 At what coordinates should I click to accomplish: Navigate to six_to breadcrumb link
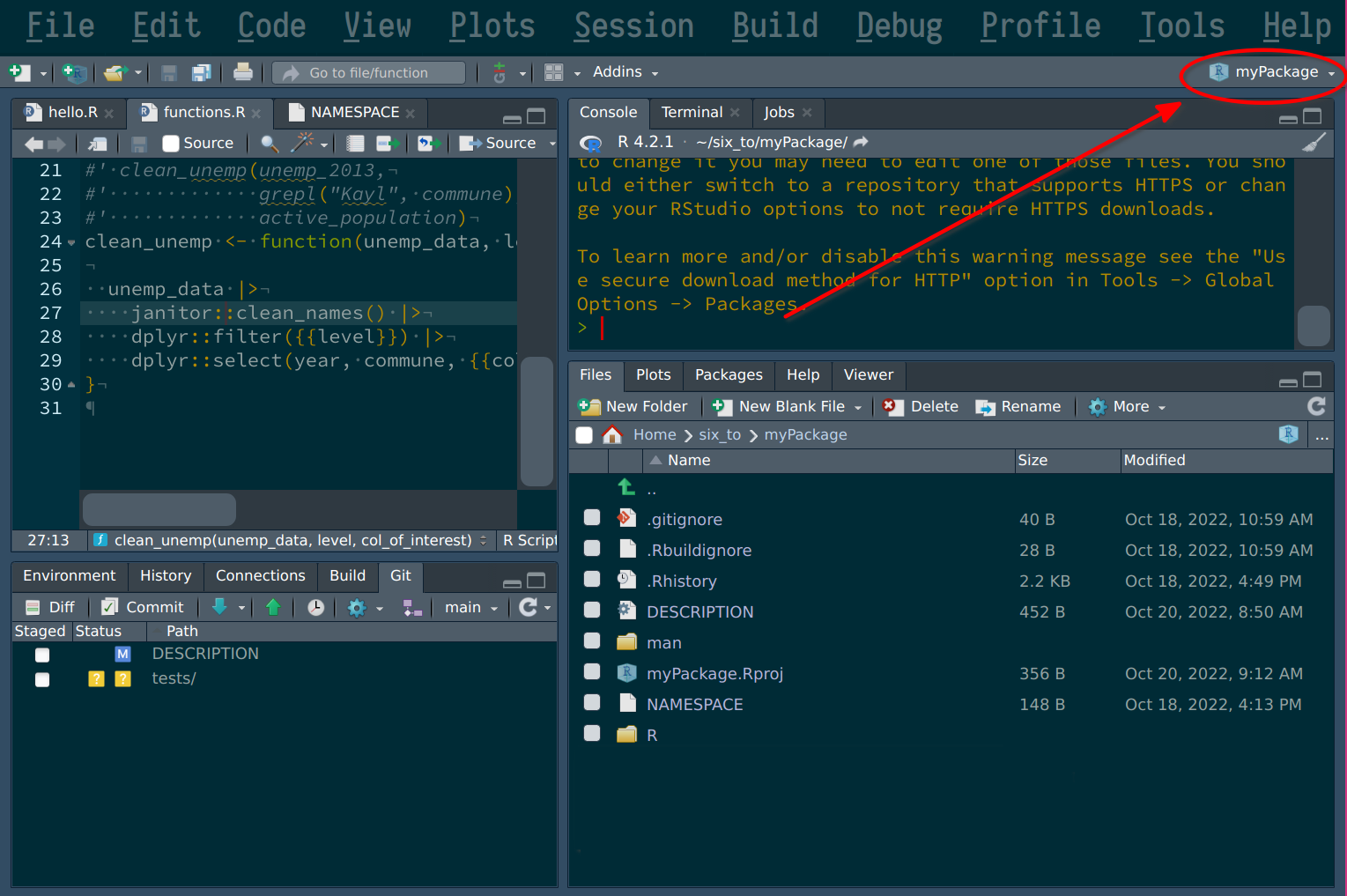(x=720, y=434)
